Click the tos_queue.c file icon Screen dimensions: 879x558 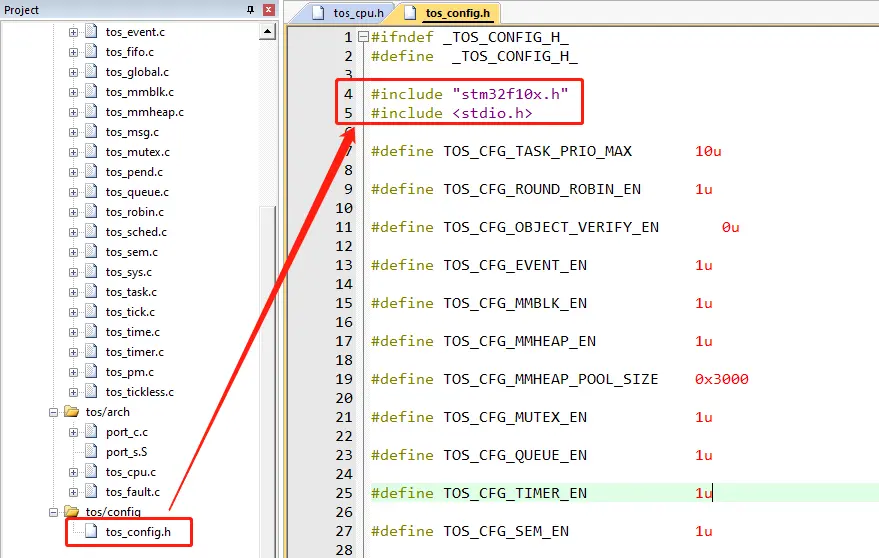point(91,192)
